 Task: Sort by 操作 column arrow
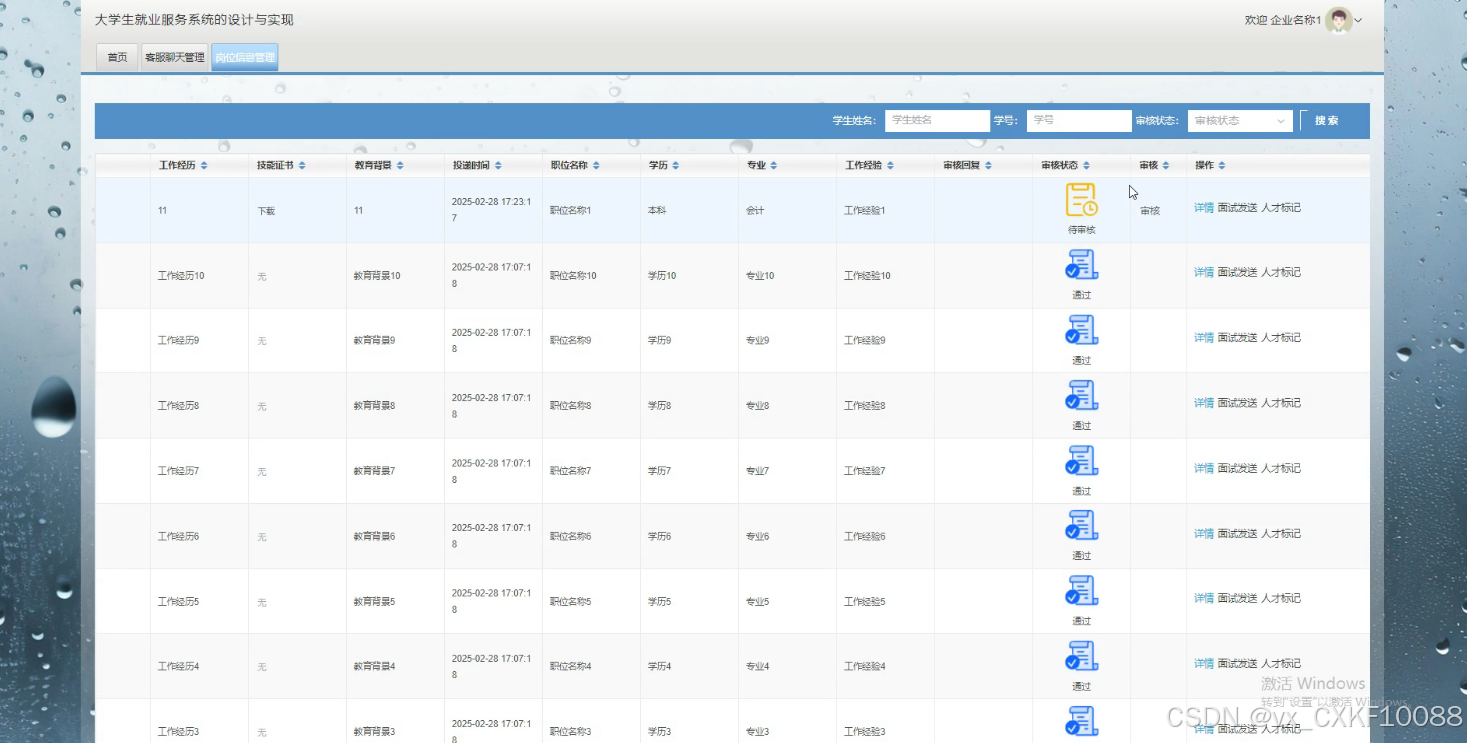coord(1222,165)
